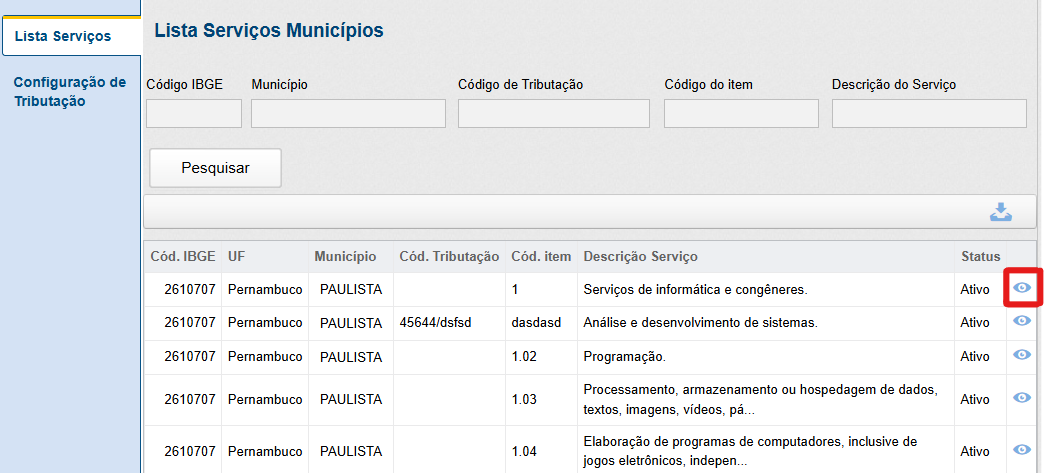Open eye icon for item 1.04 row
The width and height of the screenshot is (1044, 473).
click(x=1021, y=449)
